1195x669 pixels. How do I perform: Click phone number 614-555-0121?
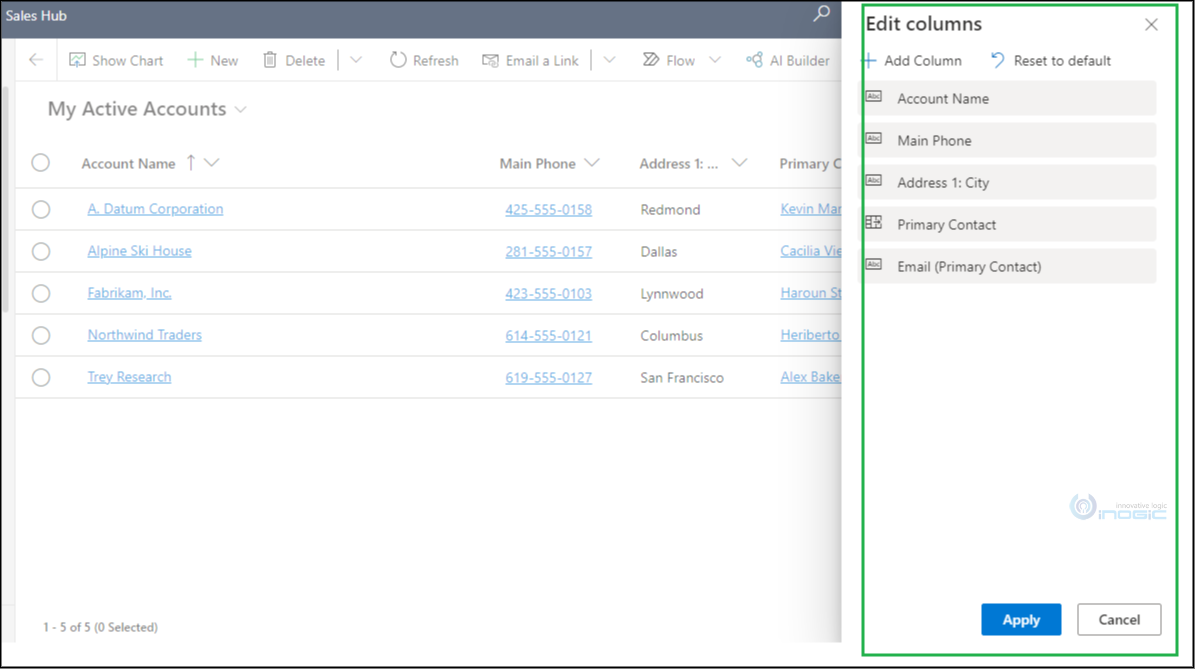[549, 335]
